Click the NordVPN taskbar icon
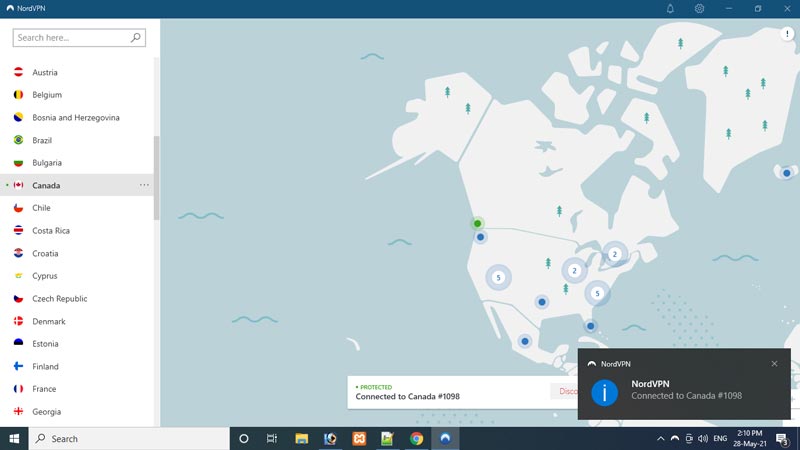The height and width of the screenshot is (450, 800). 445,439
